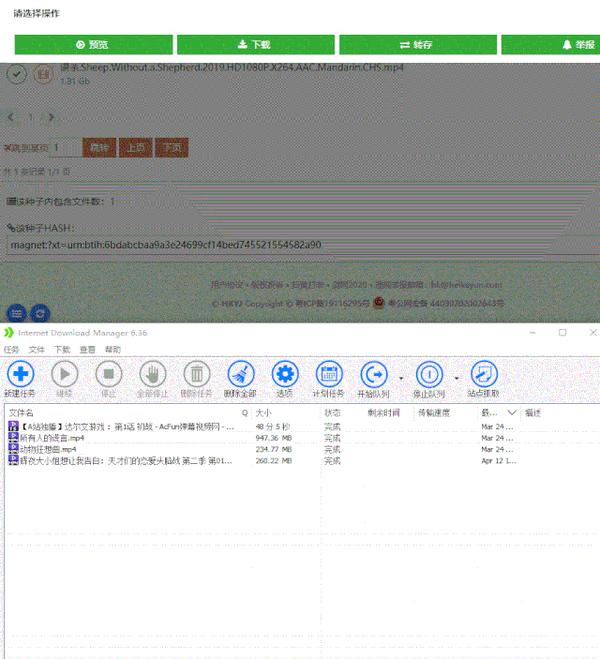Click the 新建任务 add task icon
600x659 pixels.
tap(20, 374)
